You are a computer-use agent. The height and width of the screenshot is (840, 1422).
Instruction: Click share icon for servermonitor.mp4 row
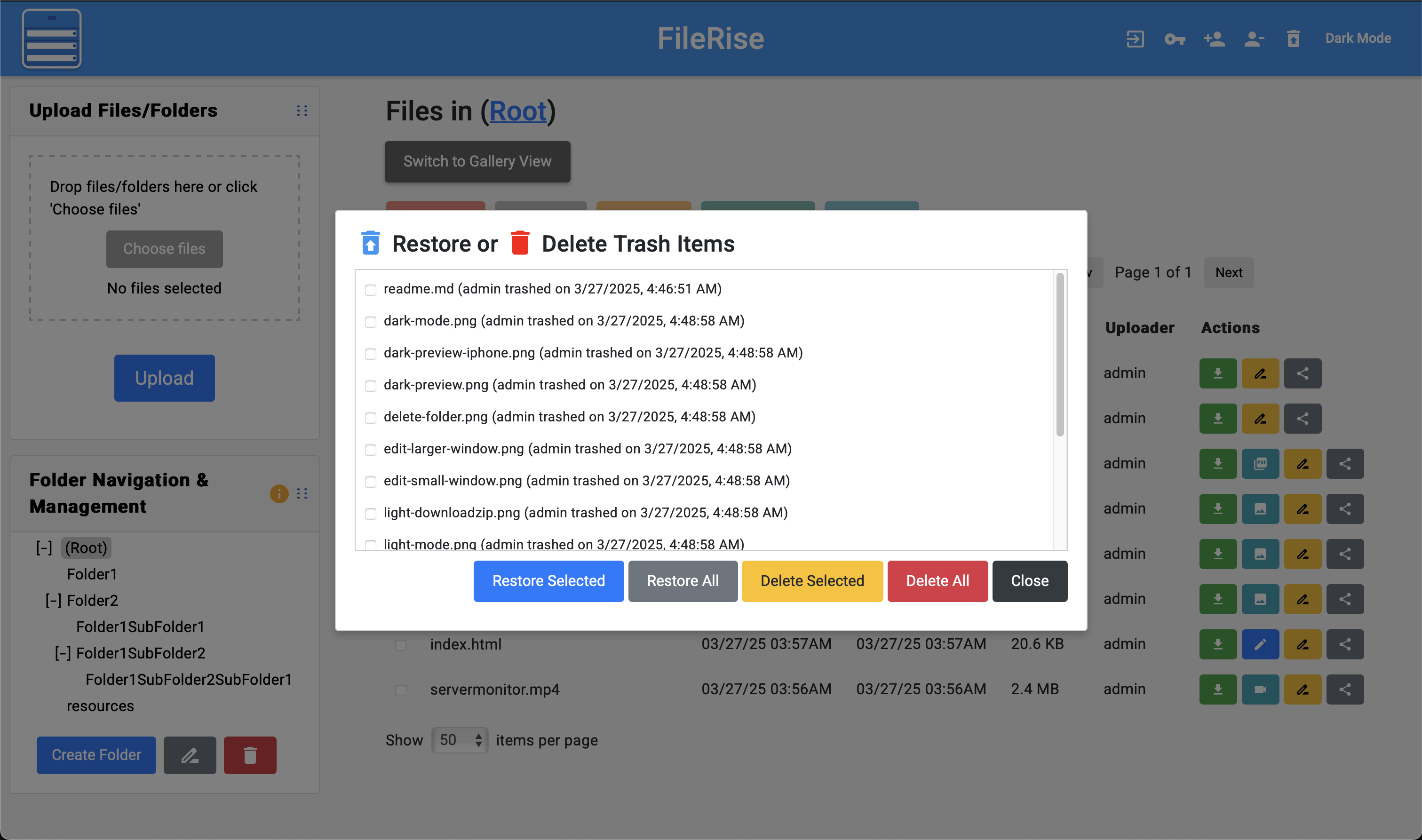[x=1345, y=689]
